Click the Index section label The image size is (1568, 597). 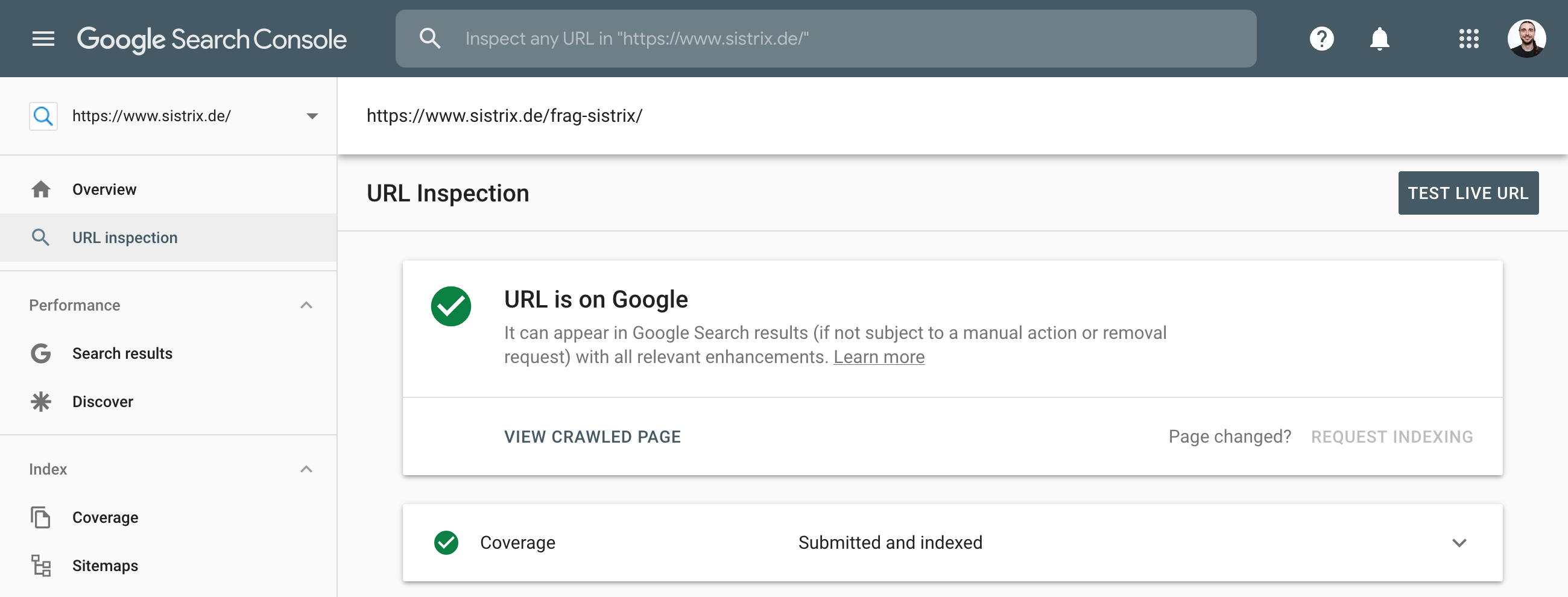pyautogui.click(x=48, y=469)
